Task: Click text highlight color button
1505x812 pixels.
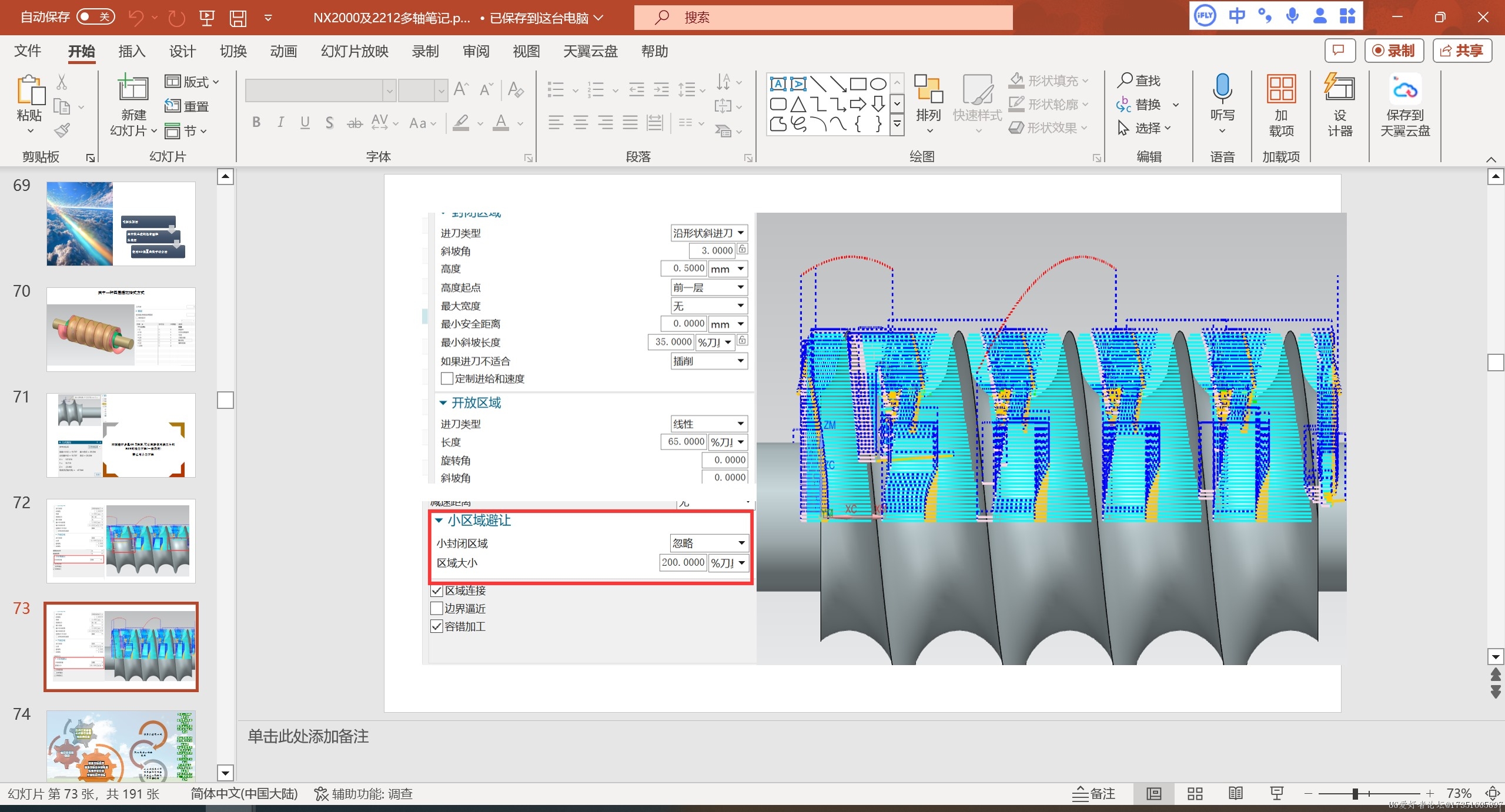Action: 461,123
